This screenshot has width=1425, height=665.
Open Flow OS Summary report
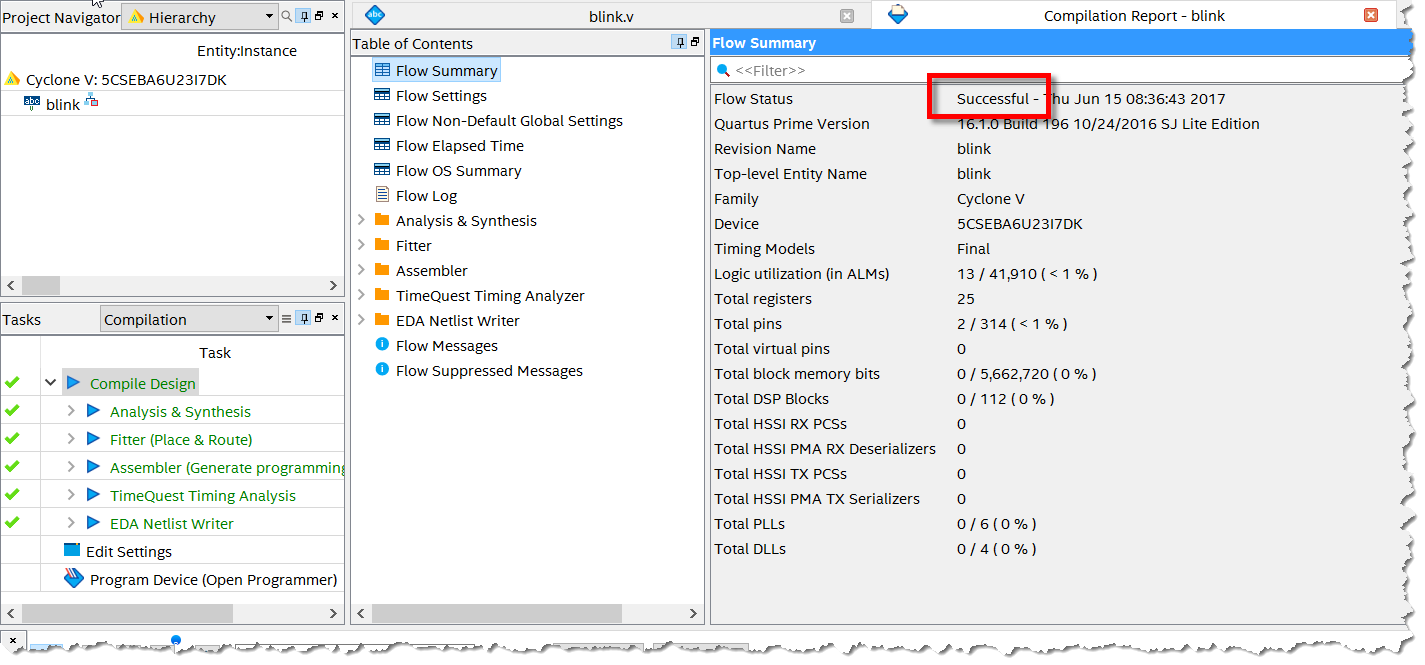458,171
